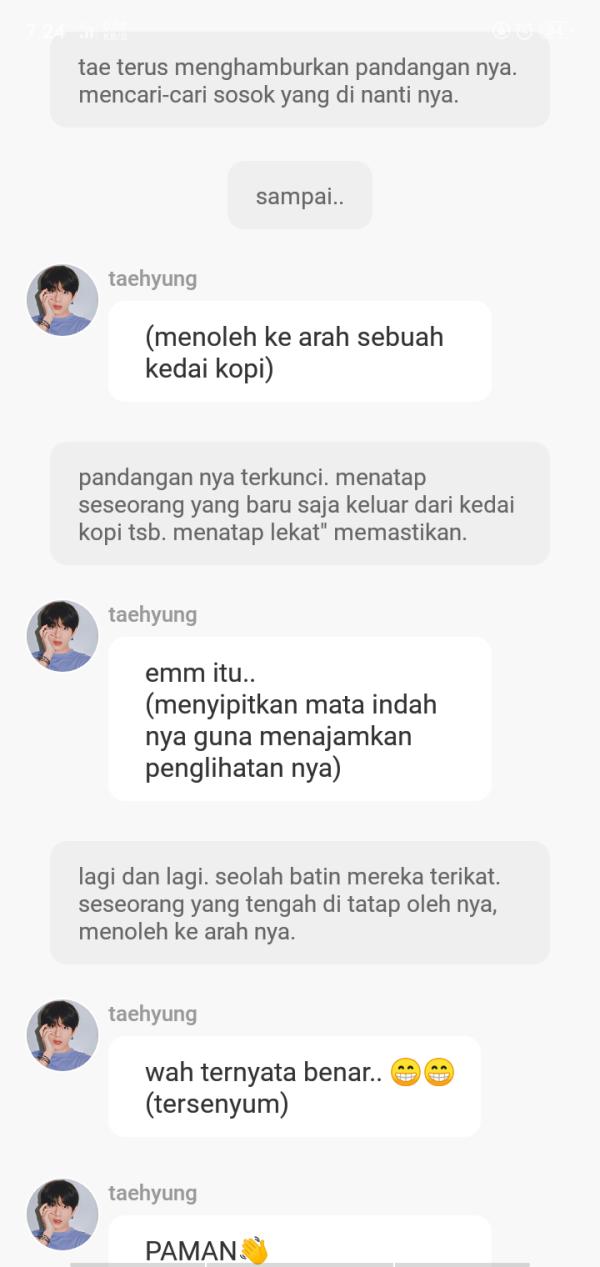The width and height of the screenshot is (600, 1267).
Task: Tap the taehyung name above the kedai kopi bubble
Action: [x=152, y=279]
